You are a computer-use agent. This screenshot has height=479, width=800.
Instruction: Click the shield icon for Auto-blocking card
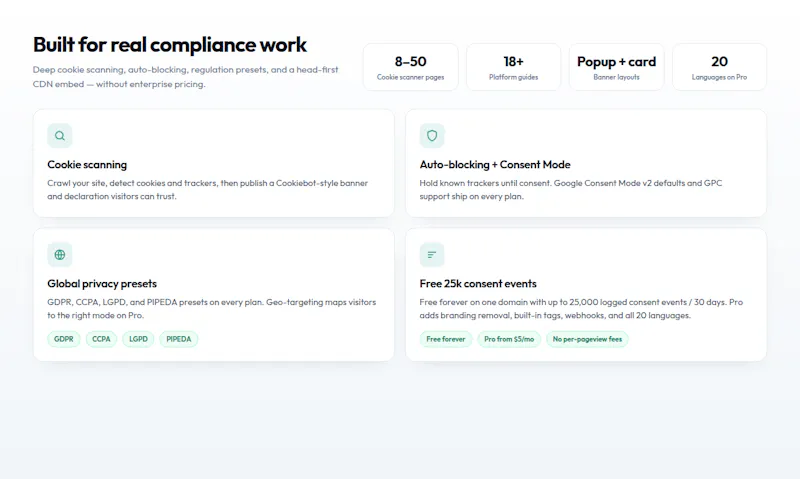pyautogui.click(x=432, y=136)
